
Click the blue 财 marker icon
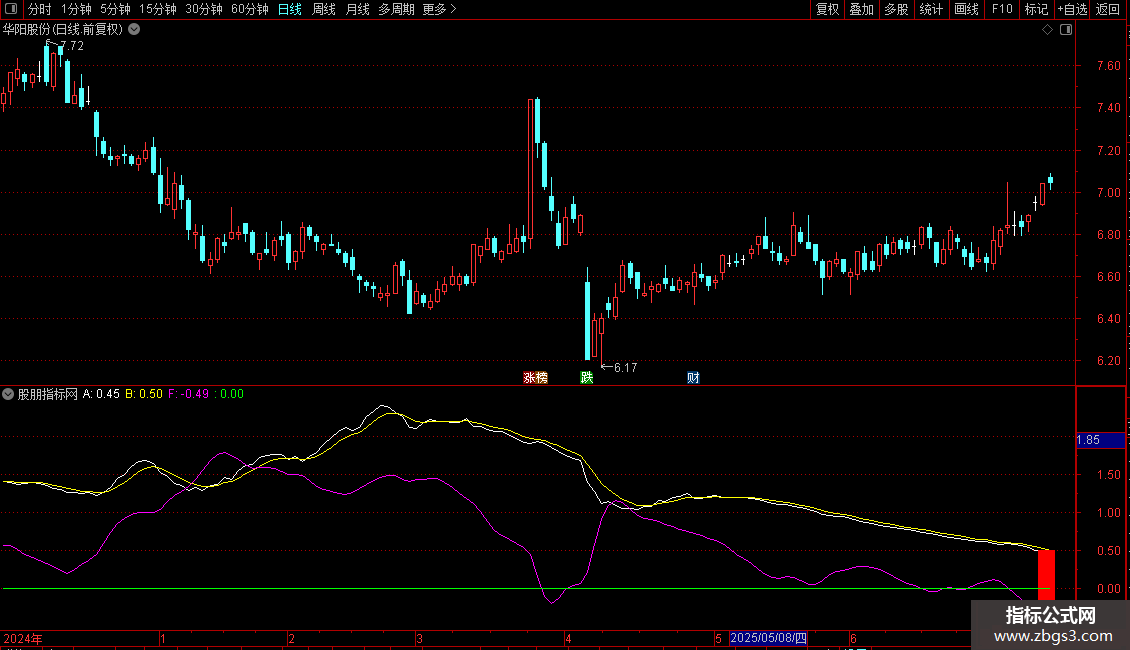(x=693, y=378)
